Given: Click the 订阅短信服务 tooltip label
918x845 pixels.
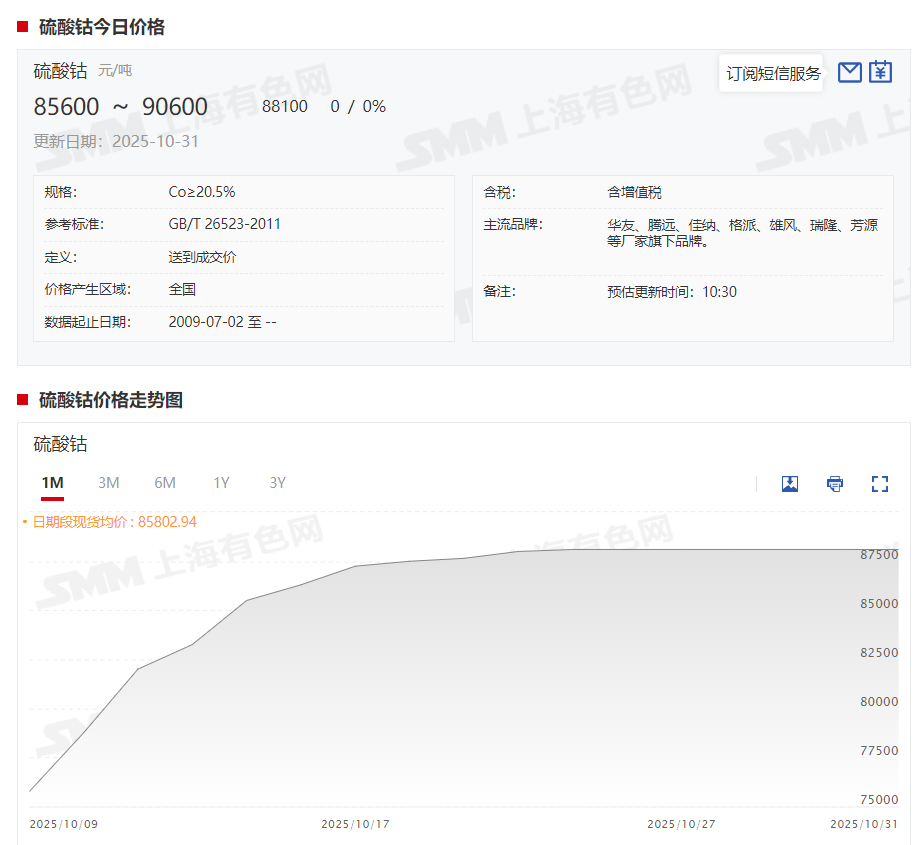Looking at the screenshot, I should pyautogui.click(x=773, y=74).
